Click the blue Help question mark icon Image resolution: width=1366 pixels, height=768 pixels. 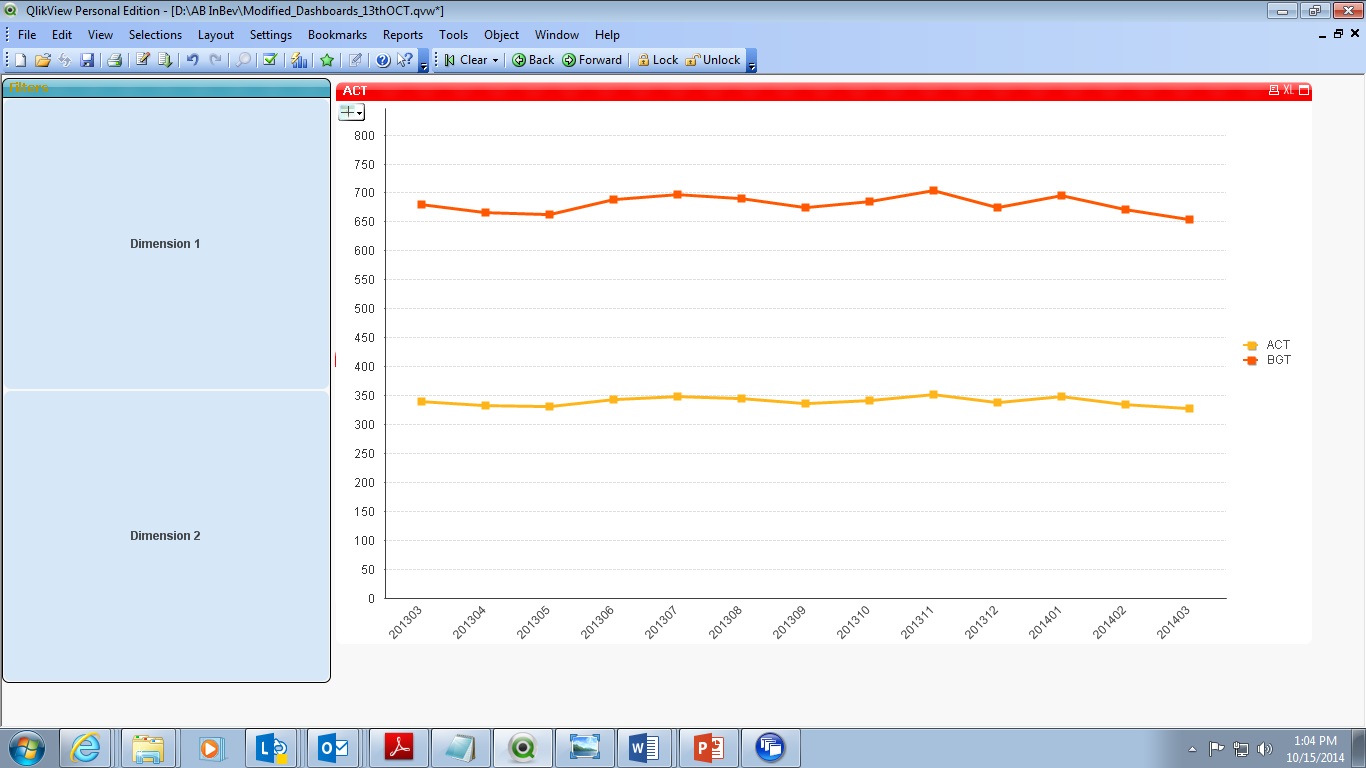(383, 60)
